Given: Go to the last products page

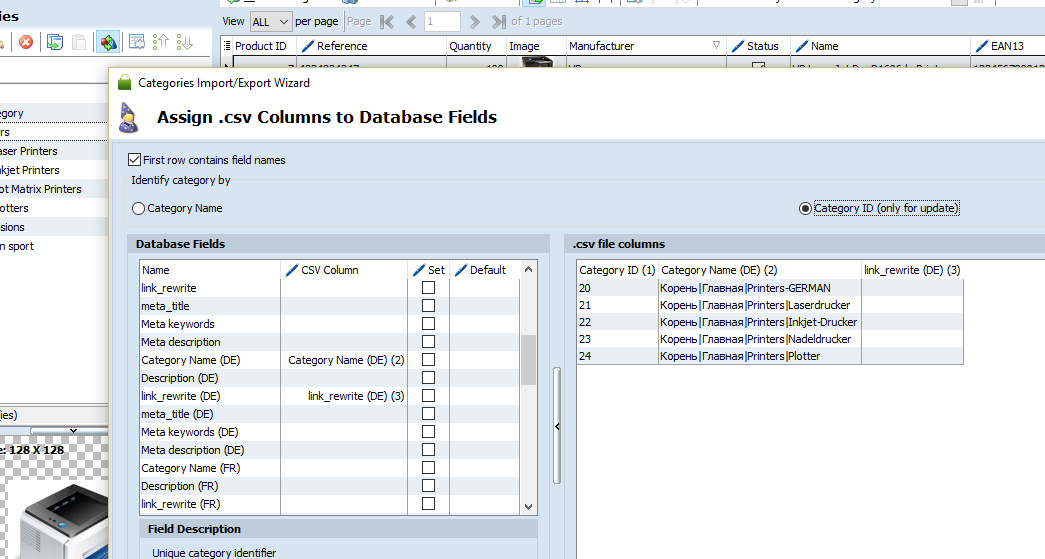Looking at the screenshot, I should (x=498, y=21).
